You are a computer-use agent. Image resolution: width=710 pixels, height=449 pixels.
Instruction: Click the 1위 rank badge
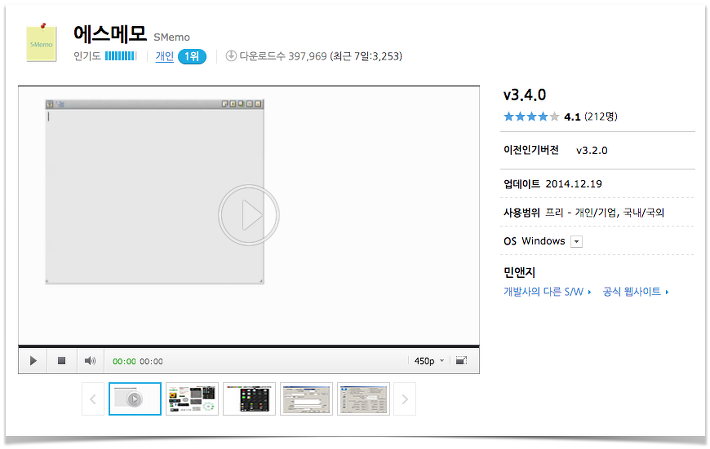click(192, 57)
